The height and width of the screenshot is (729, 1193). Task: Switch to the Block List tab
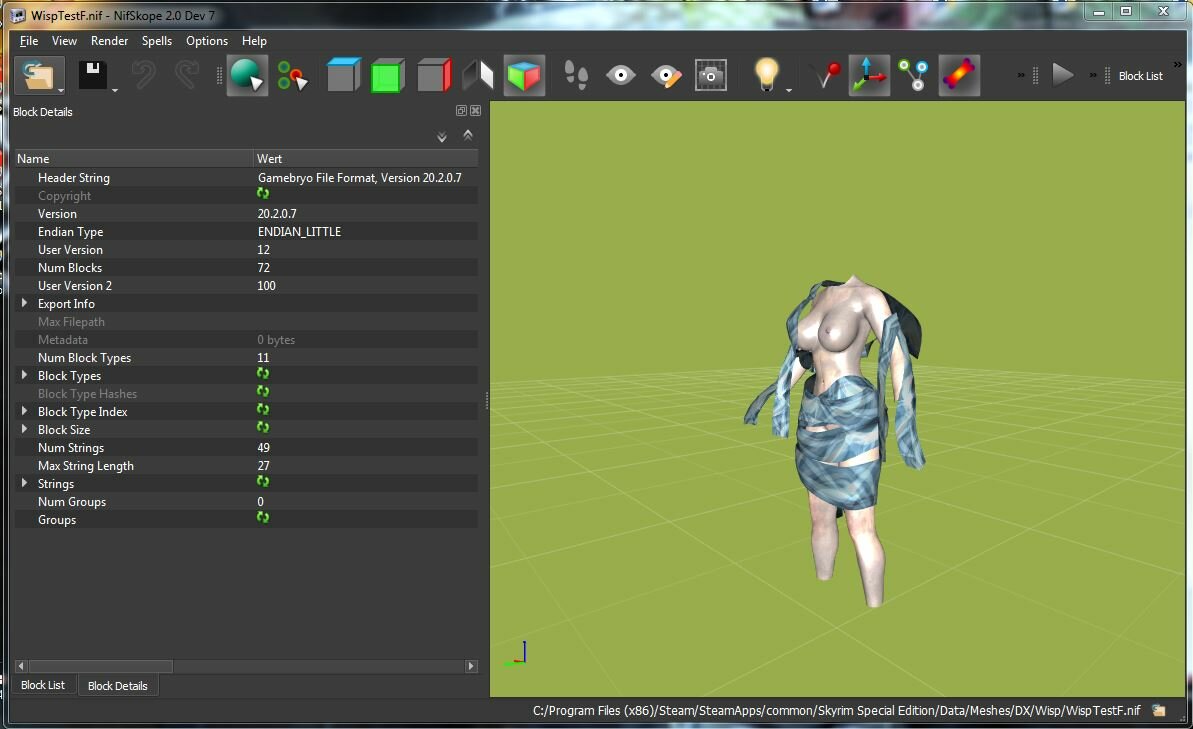43,685
